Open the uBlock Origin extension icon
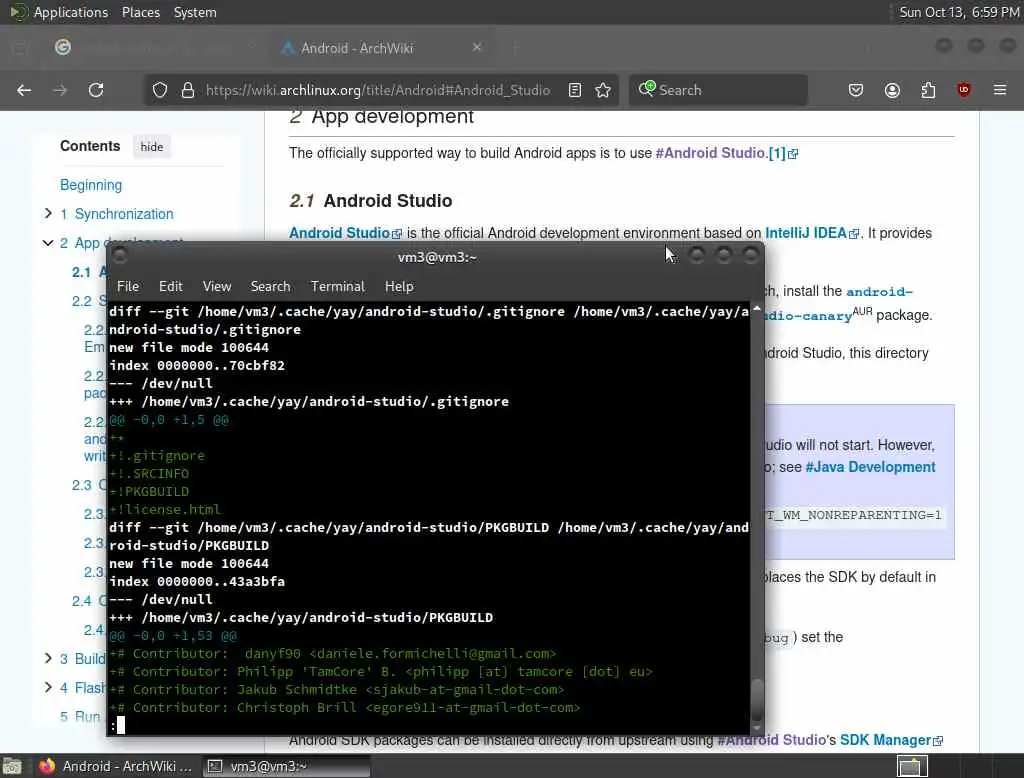The height and width of the screenshot is (778, 1024). tap(964, 90)
